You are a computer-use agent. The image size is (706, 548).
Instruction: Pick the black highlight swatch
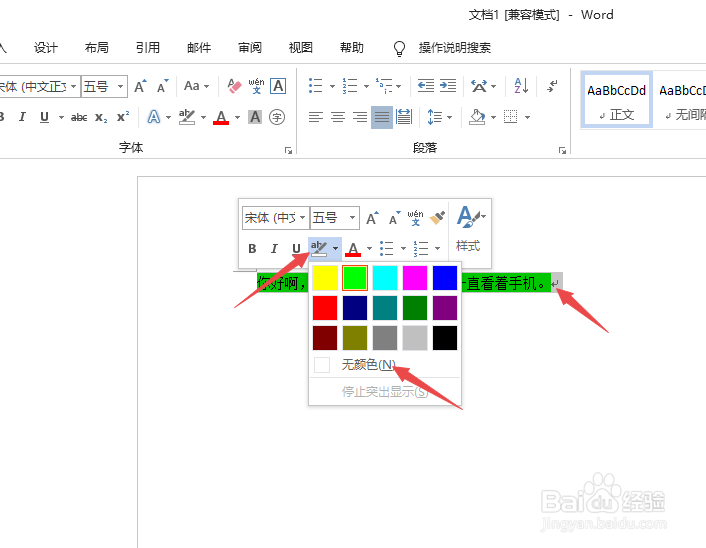(x=445, y=338)
